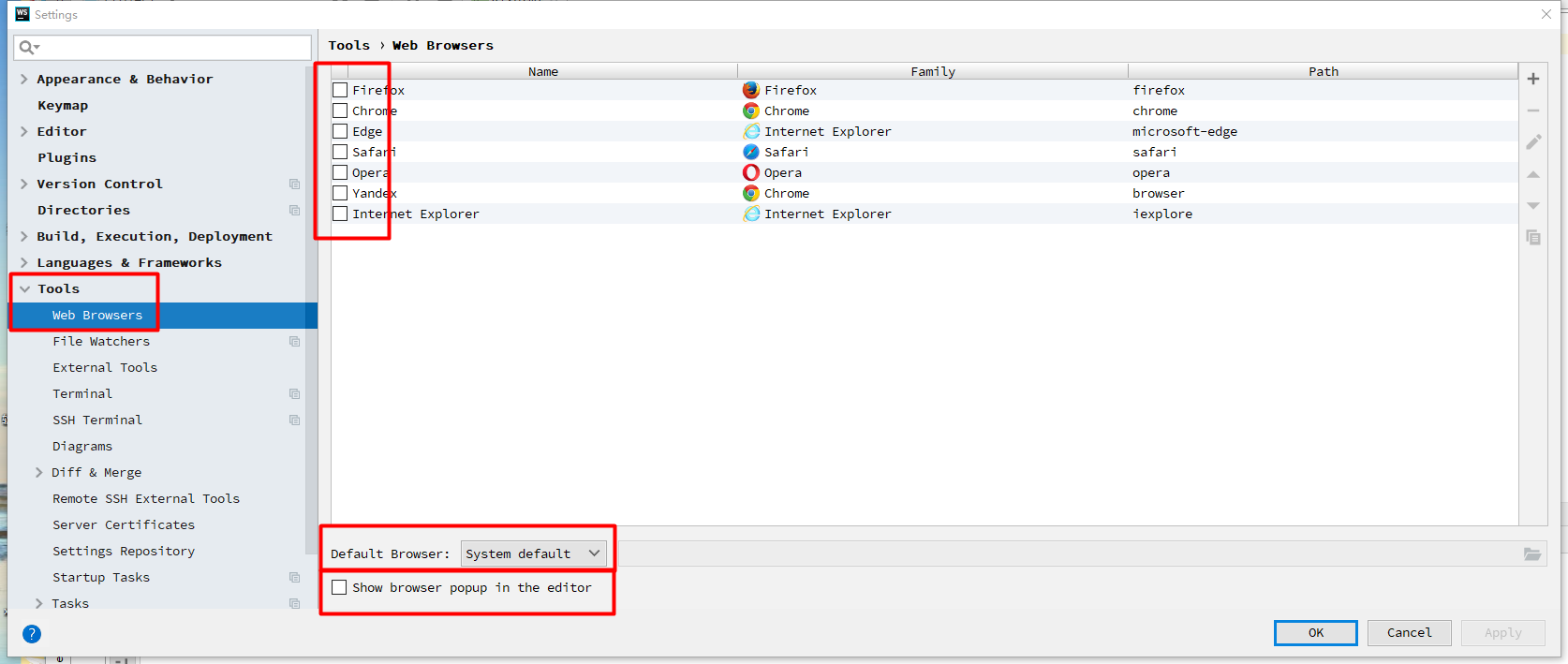Click project-level icon beside File Watchers

[x=295, y=342]
